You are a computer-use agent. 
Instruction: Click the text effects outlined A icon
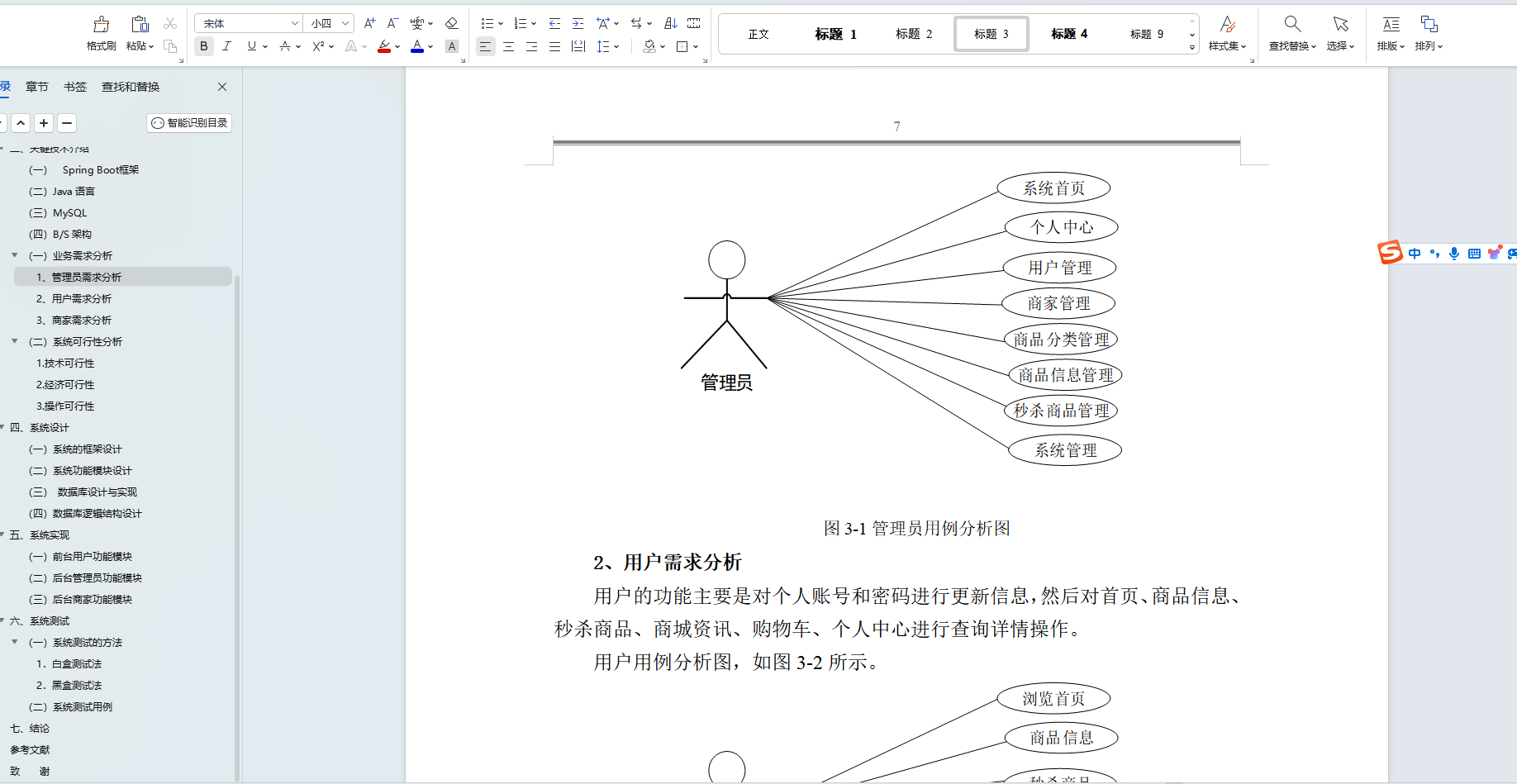click(351, 46)
